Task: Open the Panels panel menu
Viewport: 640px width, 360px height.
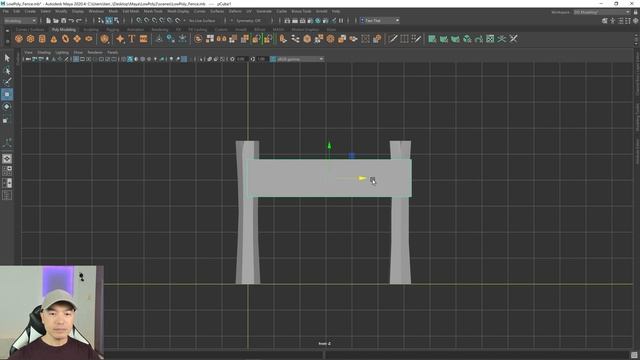Action: (113, 52)
